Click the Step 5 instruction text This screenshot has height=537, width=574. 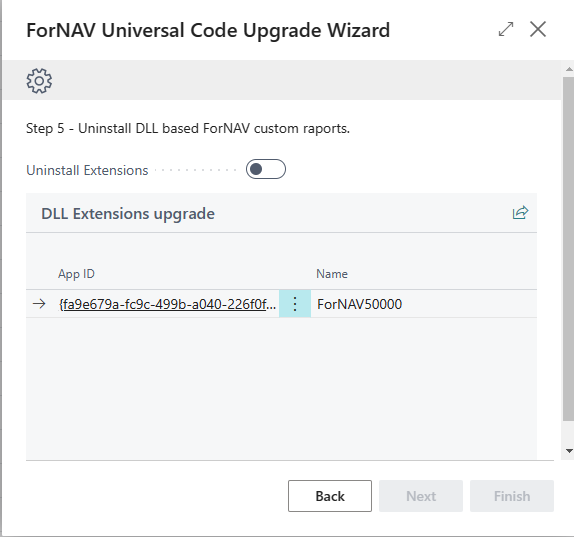click(x=188, y=128)
